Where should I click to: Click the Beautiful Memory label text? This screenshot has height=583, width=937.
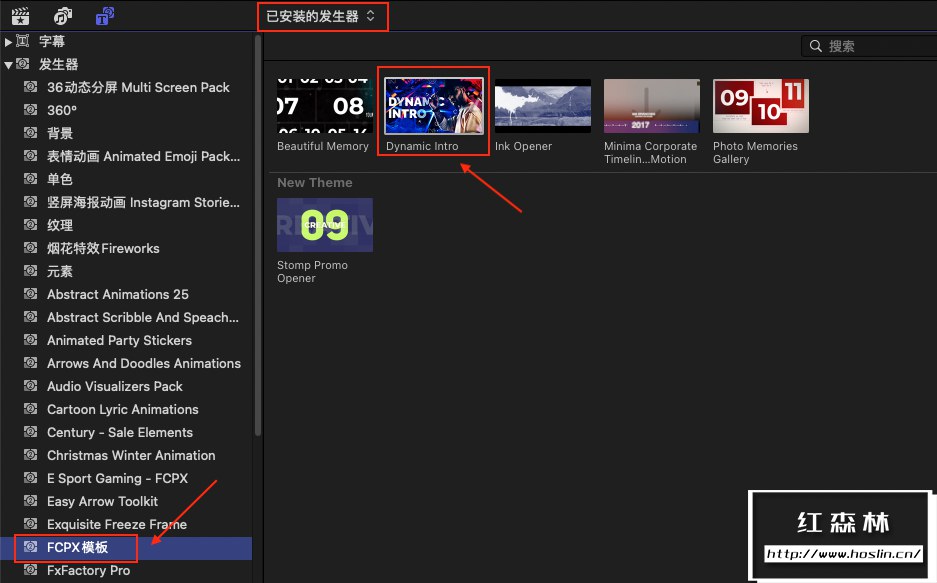(323, 146)
